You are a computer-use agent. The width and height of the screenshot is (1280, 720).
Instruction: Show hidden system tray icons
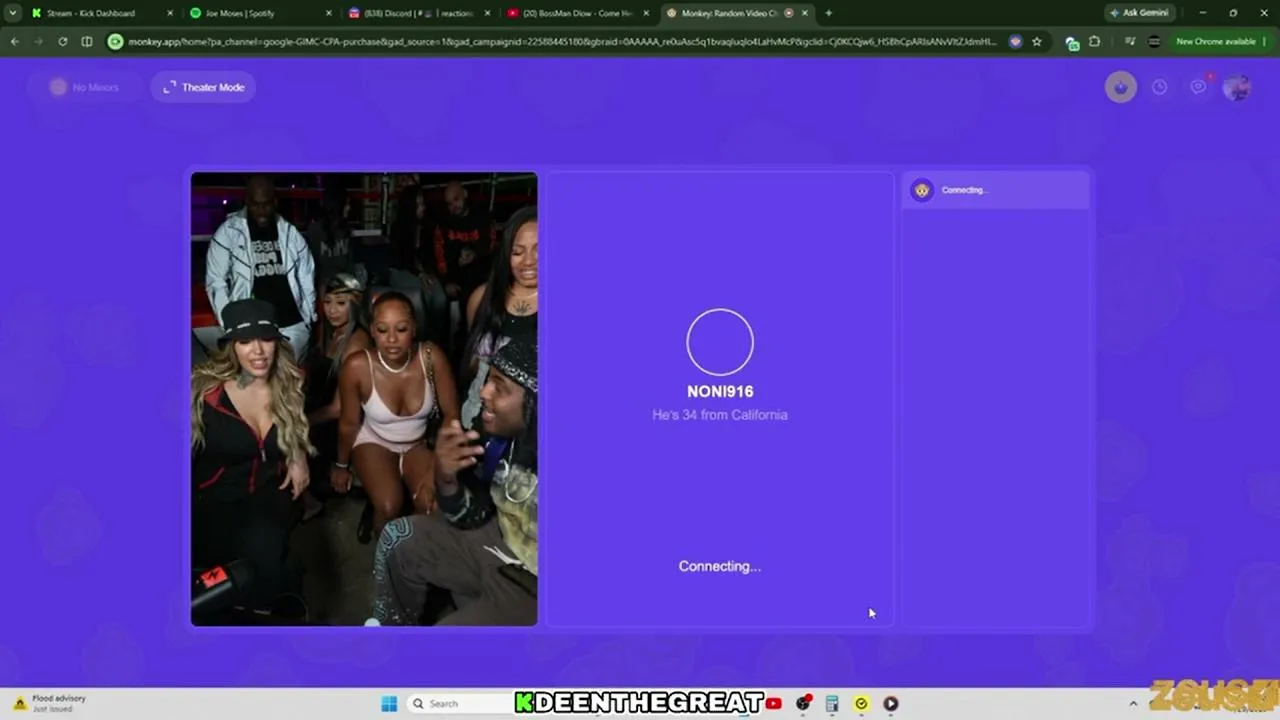[1133, 703]
